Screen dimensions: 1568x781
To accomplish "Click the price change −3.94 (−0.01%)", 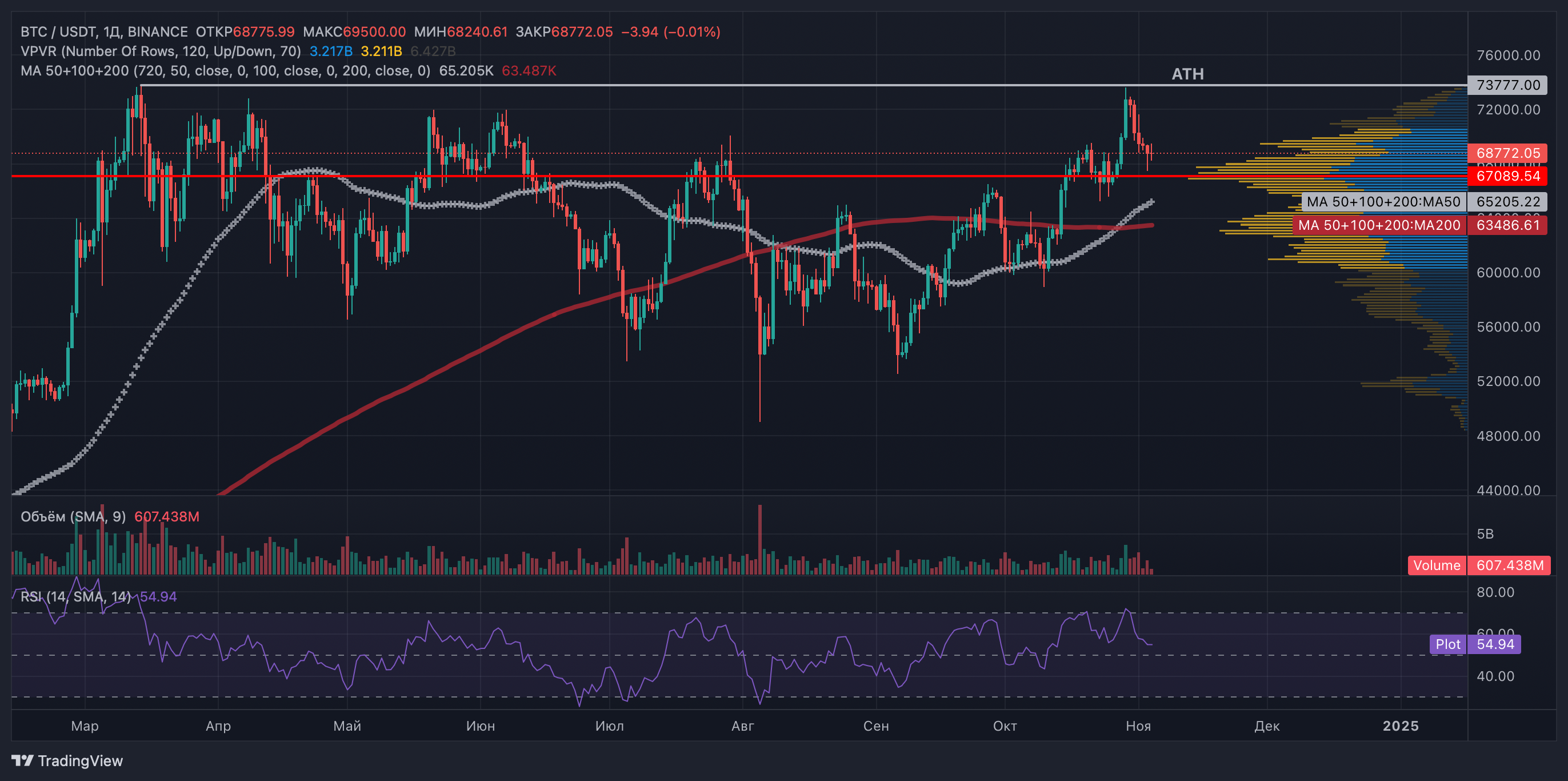I will [671, 31].
